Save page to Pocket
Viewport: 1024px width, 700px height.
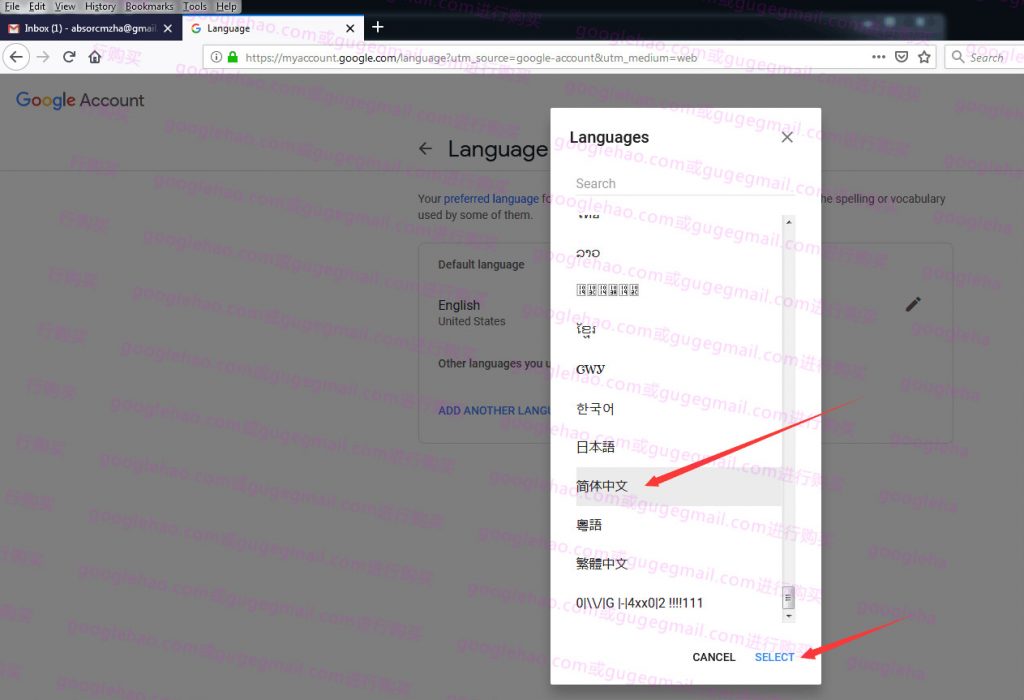click(x=901, y=57)
